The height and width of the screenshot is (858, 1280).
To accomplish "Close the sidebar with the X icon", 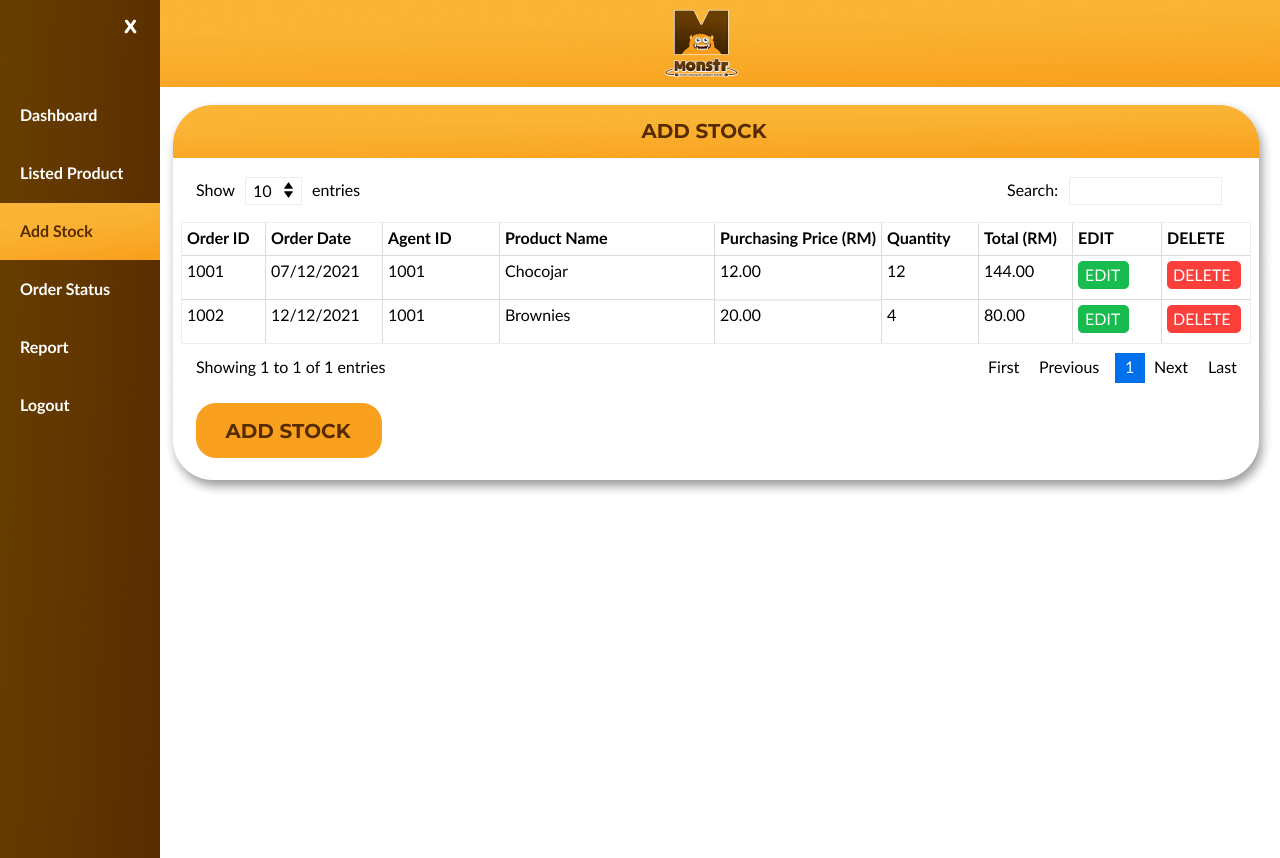I will 130,27.
